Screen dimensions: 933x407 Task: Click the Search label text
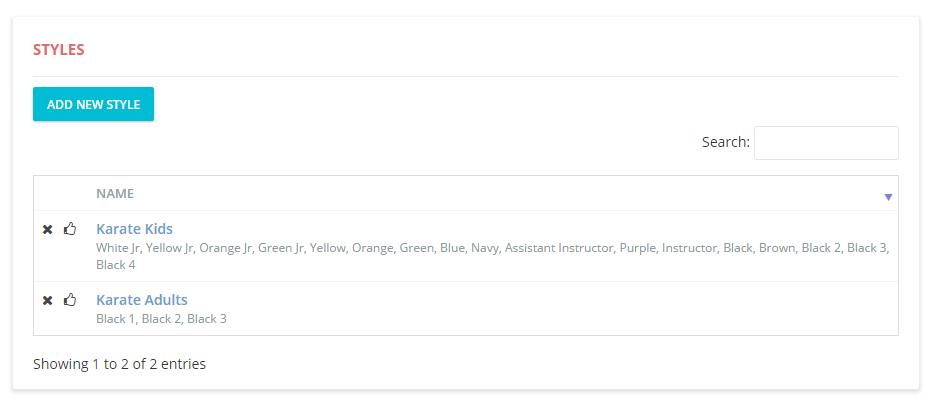[725, 143]
